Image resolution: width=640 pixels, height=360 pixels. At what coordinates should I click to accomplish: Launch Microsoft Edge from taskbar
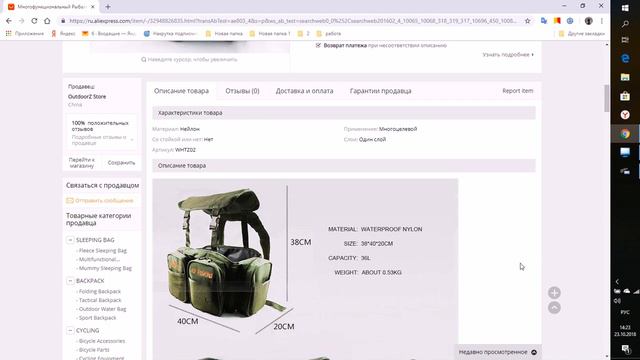pyautogui.click(x=625, y=58)
